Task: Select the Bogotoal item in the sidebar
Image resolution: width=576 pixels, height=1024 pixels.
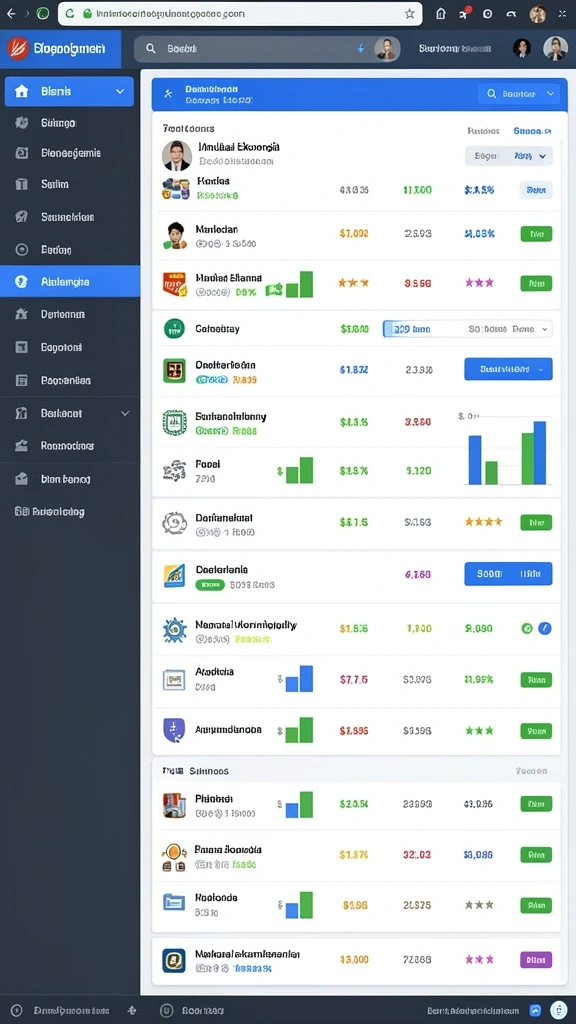Action: (61, 347)
